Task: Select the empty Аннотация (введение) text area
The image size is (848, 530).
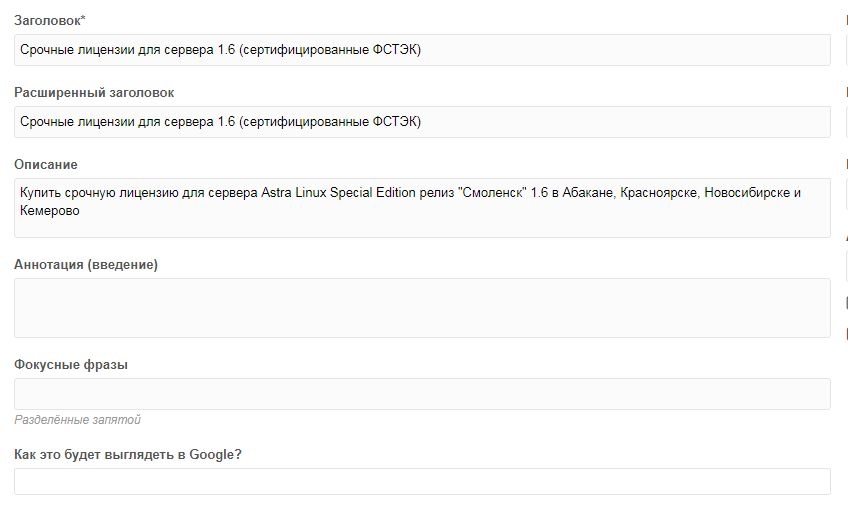Action: 422,308
